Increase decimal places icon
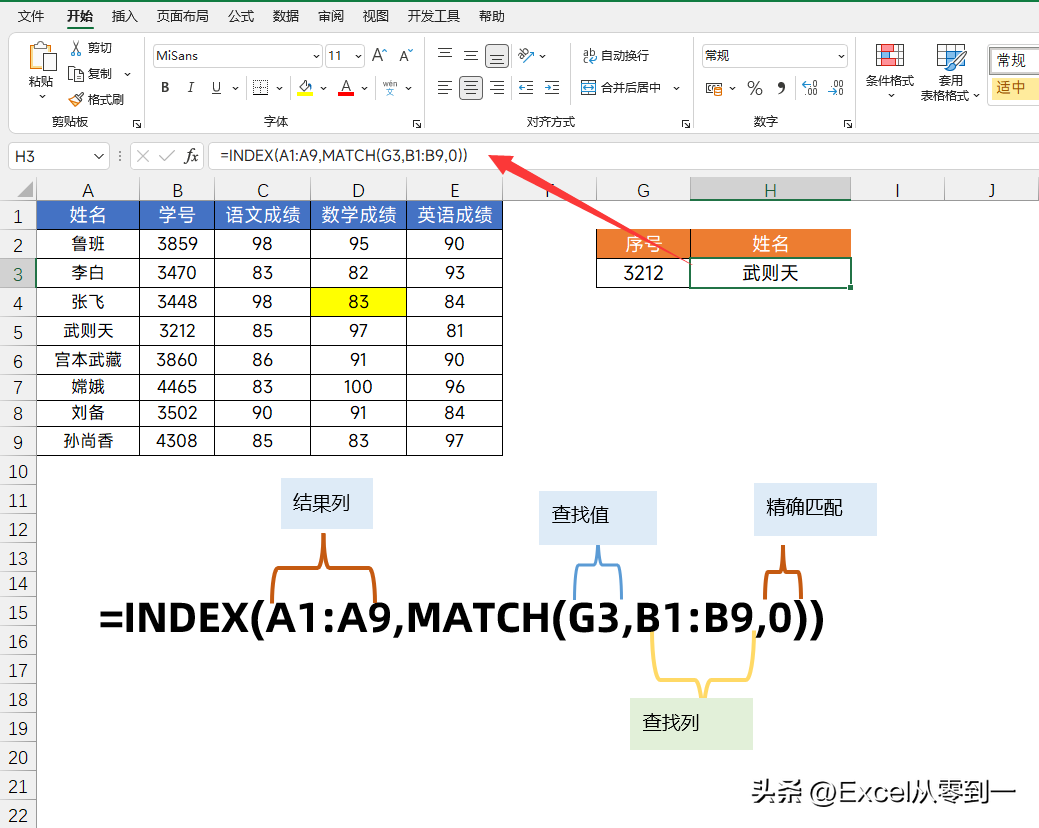 [x=810, y=88]
